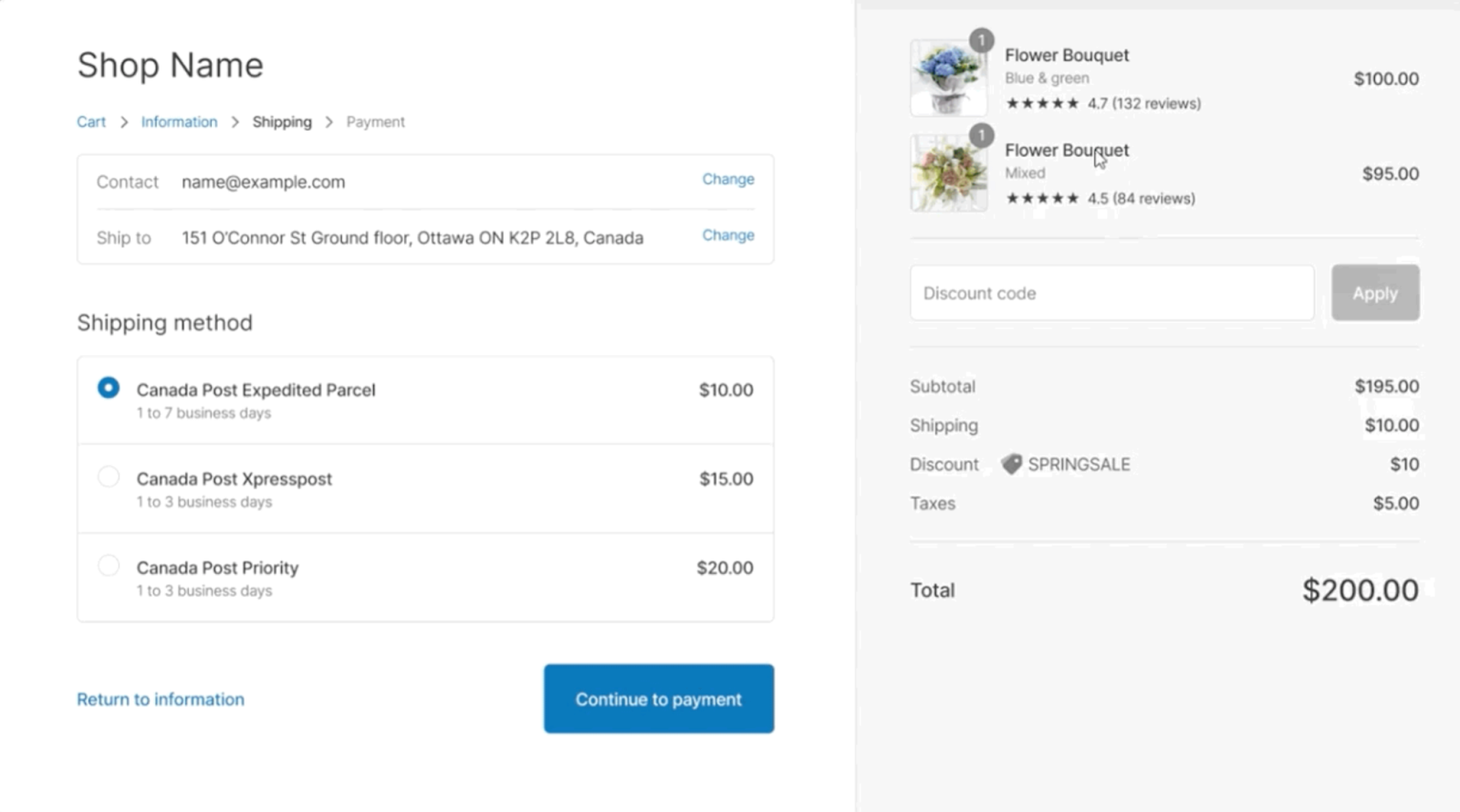Click the Return to information link
The height and width of the screenshot is (812, 1460).
click(x=161, y=699)
